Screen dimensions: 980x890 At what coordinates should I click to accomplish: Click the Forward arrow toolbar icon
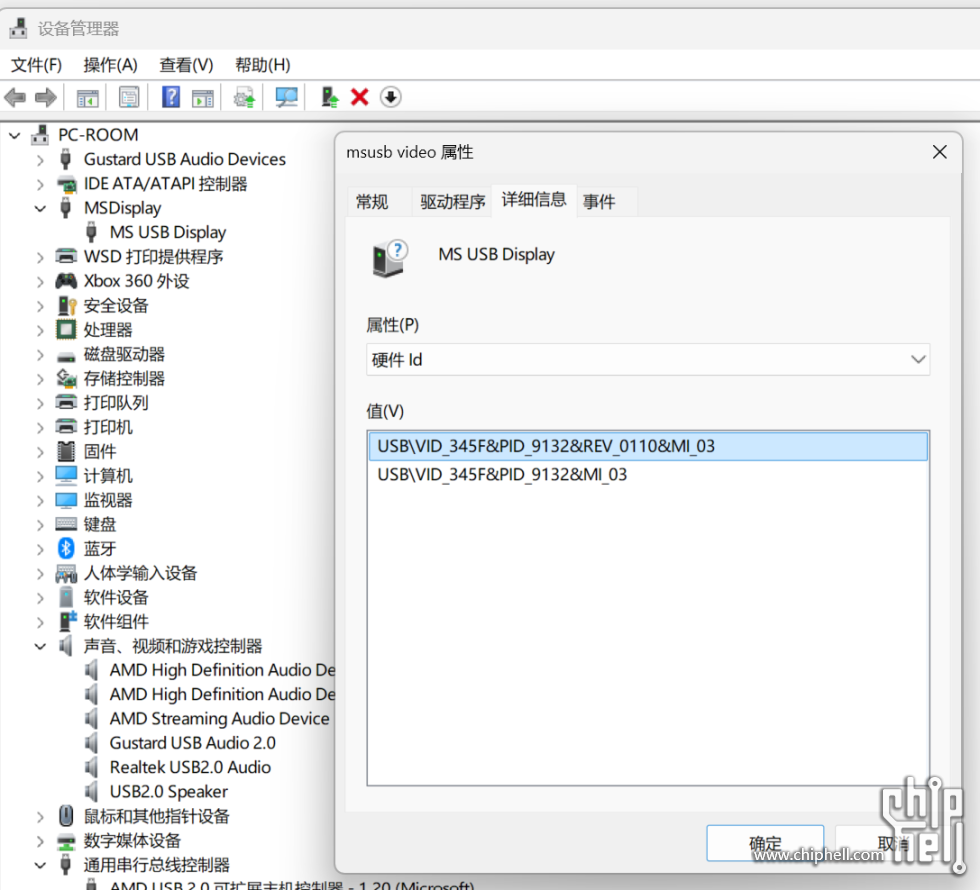46,98
